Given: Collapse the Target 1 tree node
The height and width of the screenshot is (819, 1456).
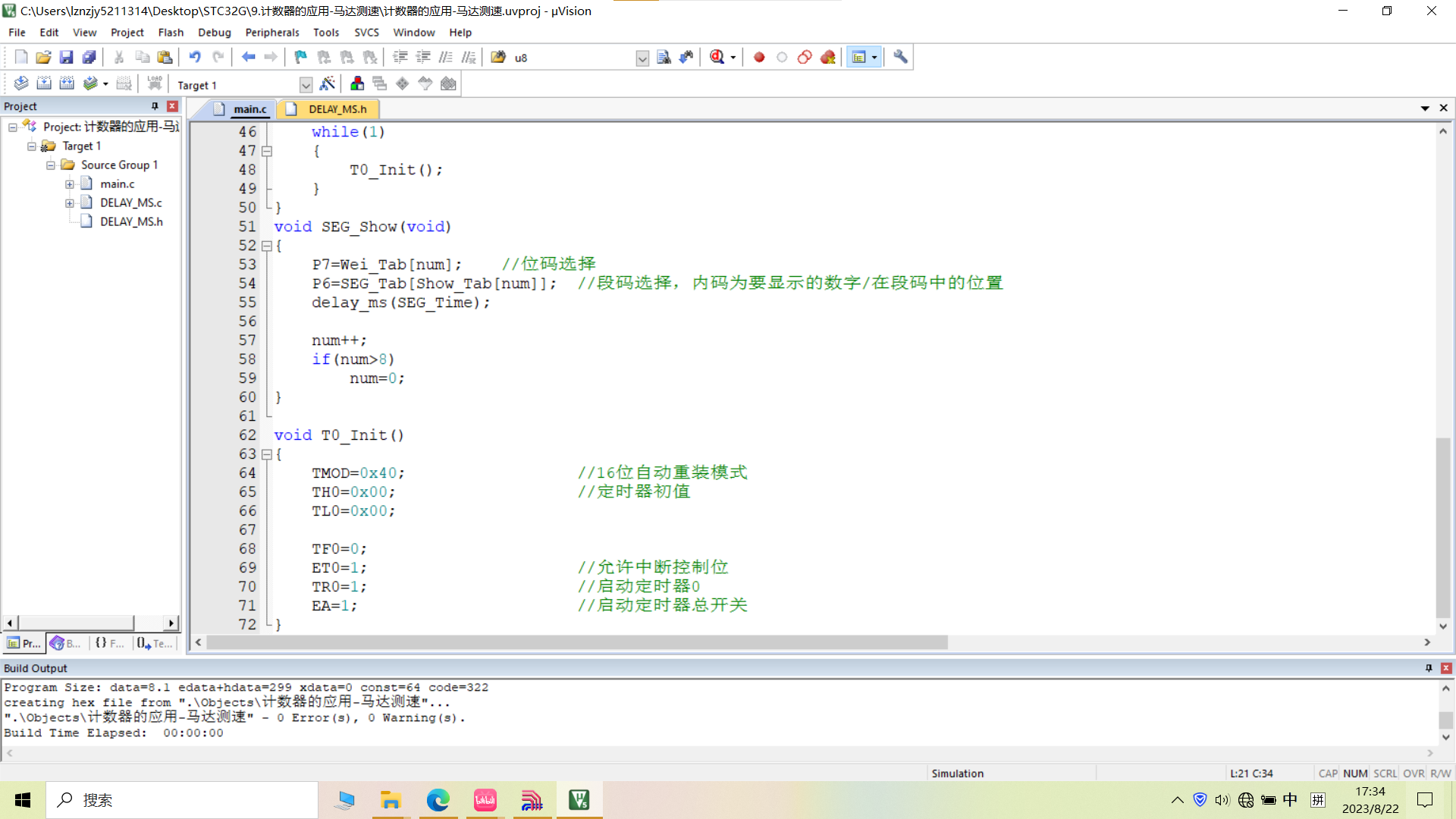Looking at the screenshot, I should click(32, 146).
